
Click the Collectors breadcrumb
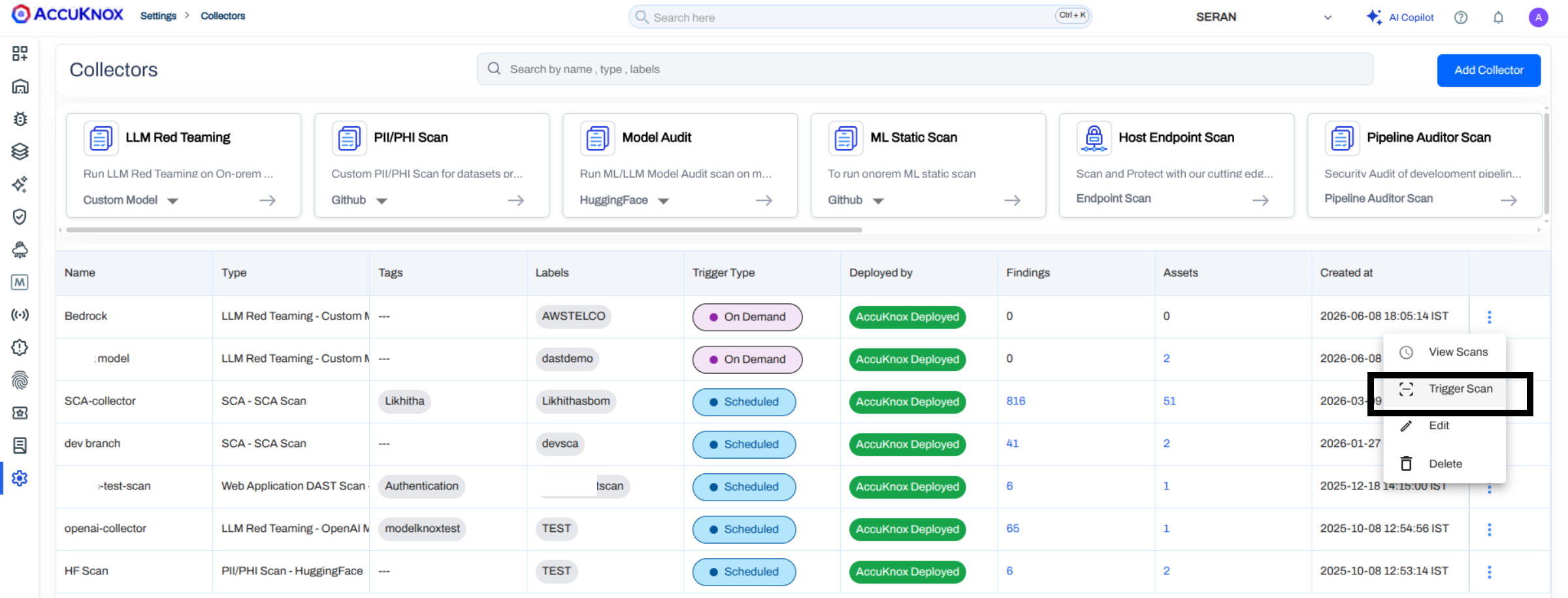223,16
